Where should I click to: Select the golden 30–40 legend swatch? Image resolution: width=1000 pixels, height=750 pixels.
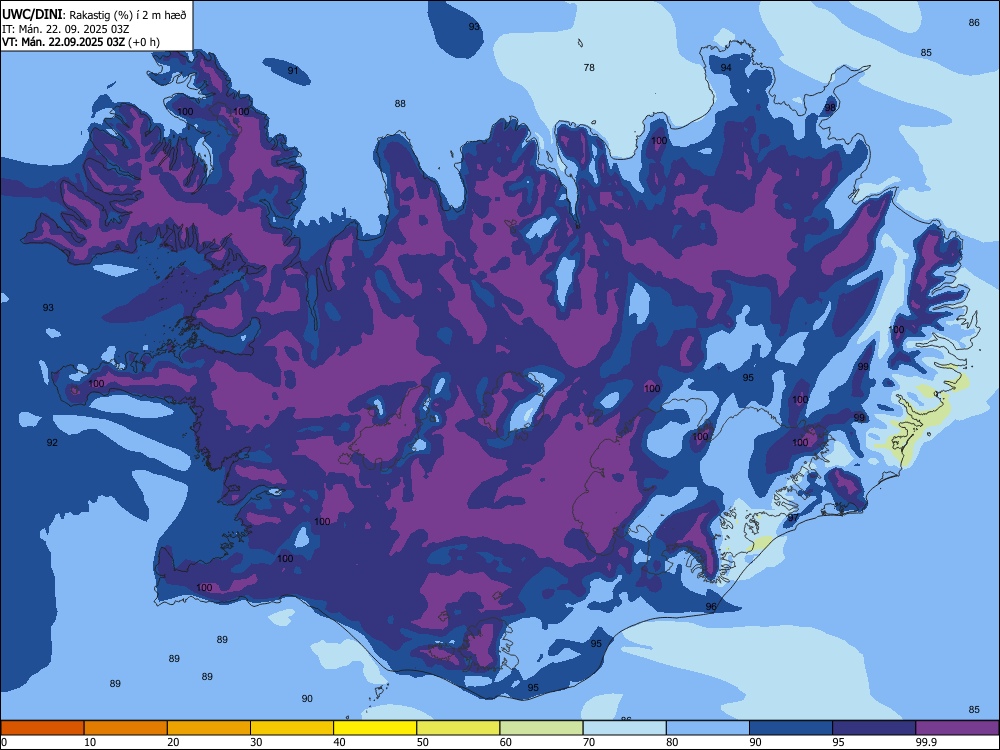292,728
